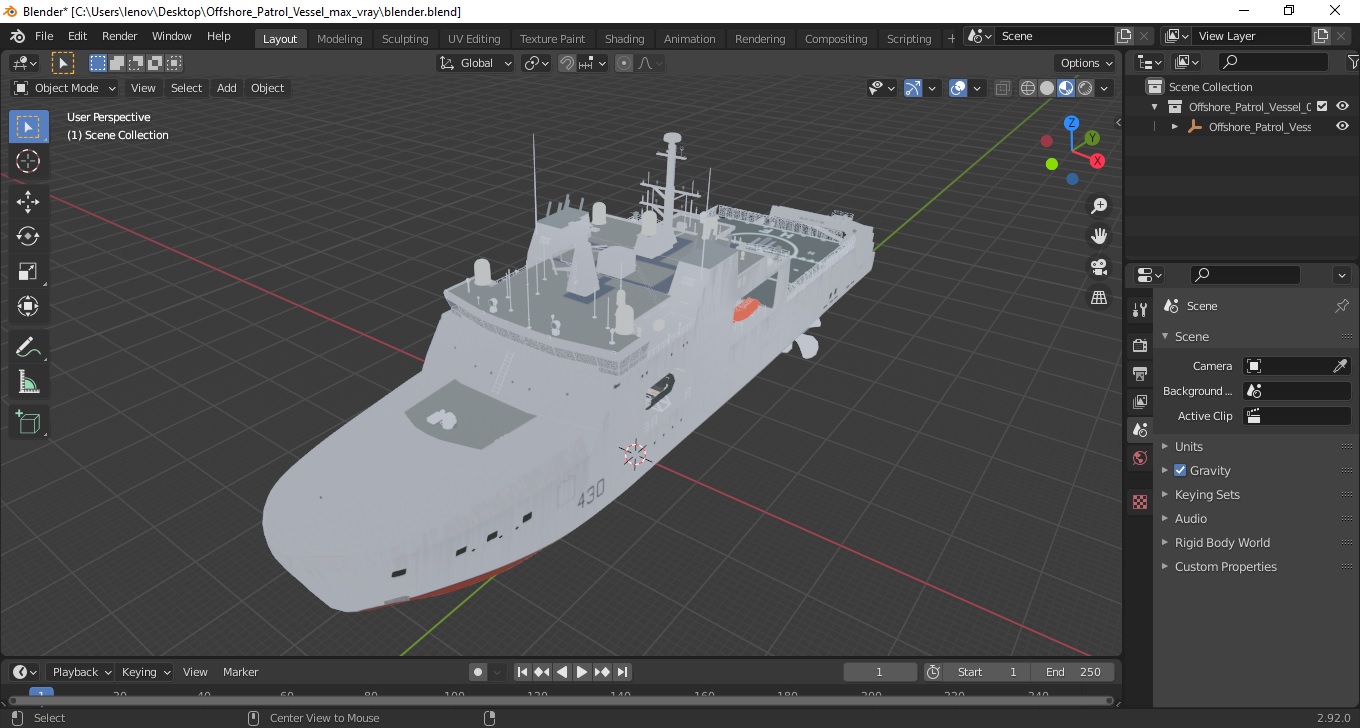Open the Add menu in viewport header
The width and height of the screenshot is (1360, 728).
[227, 88]
